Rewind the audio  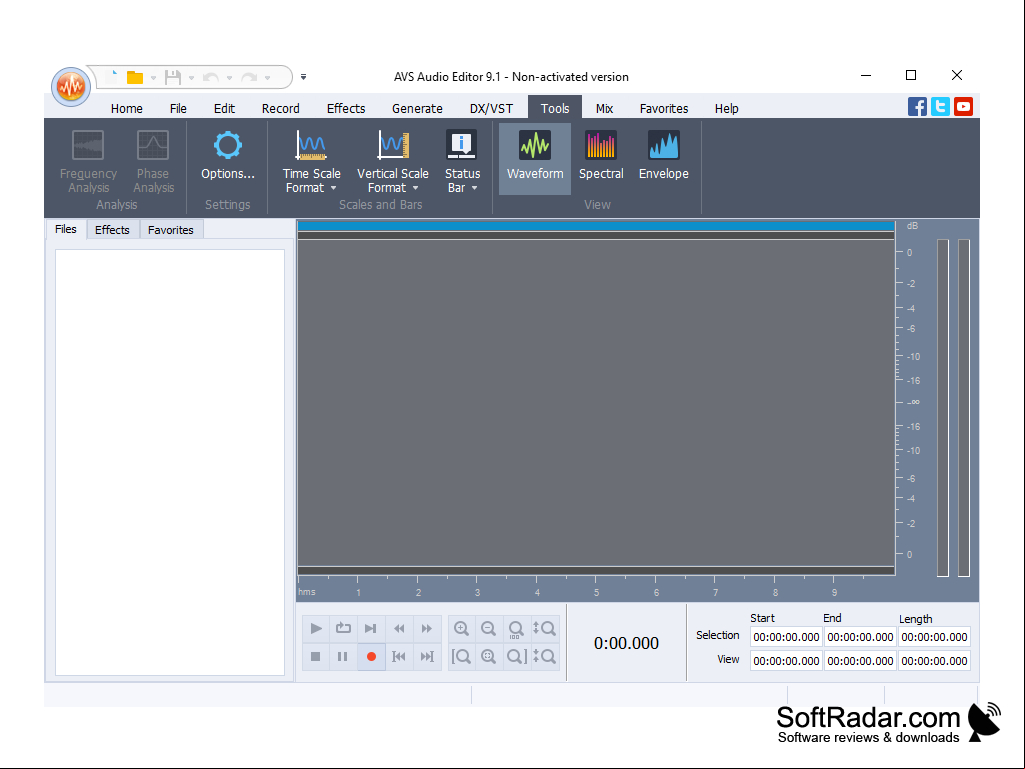click(399, 628)
